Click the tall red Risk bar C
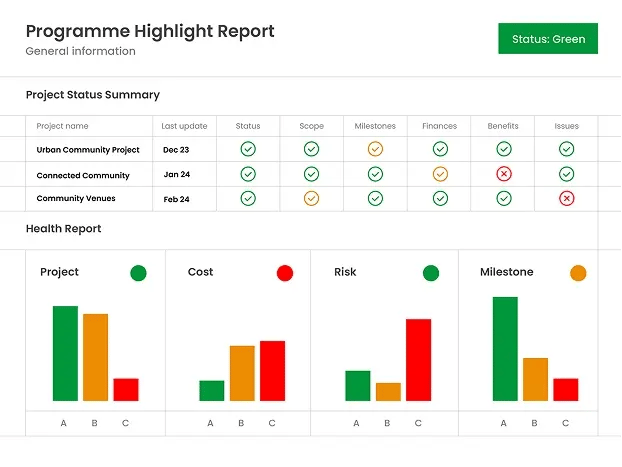622x467 pixels. tap(418, 359)
